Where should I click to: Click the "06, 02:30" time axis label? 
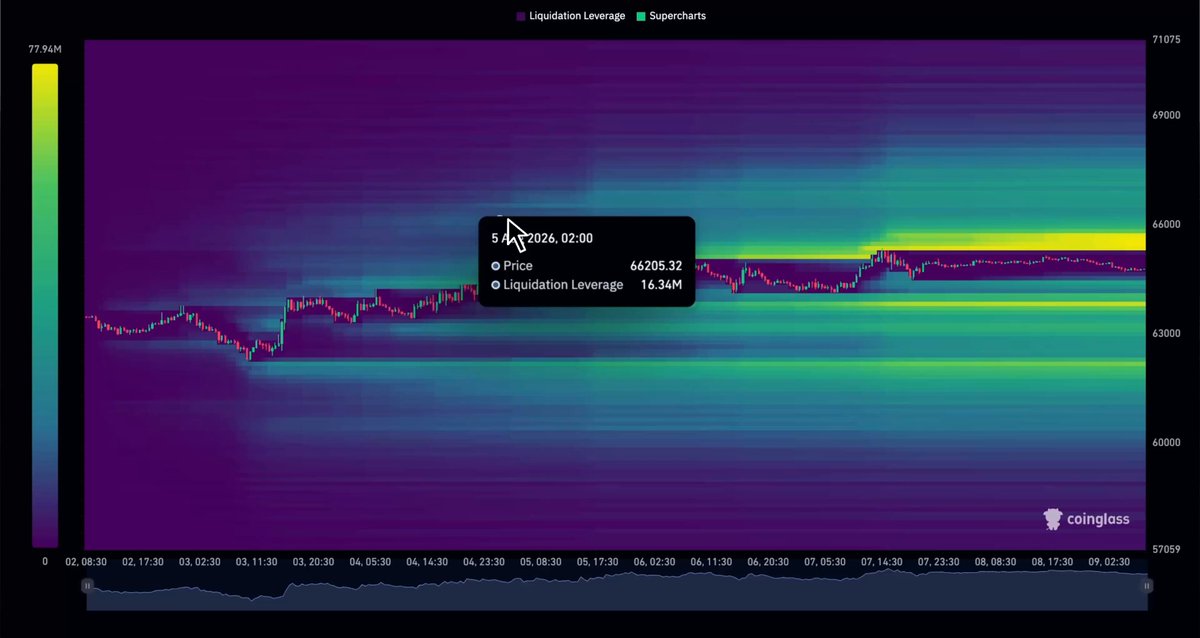point(657,562)
